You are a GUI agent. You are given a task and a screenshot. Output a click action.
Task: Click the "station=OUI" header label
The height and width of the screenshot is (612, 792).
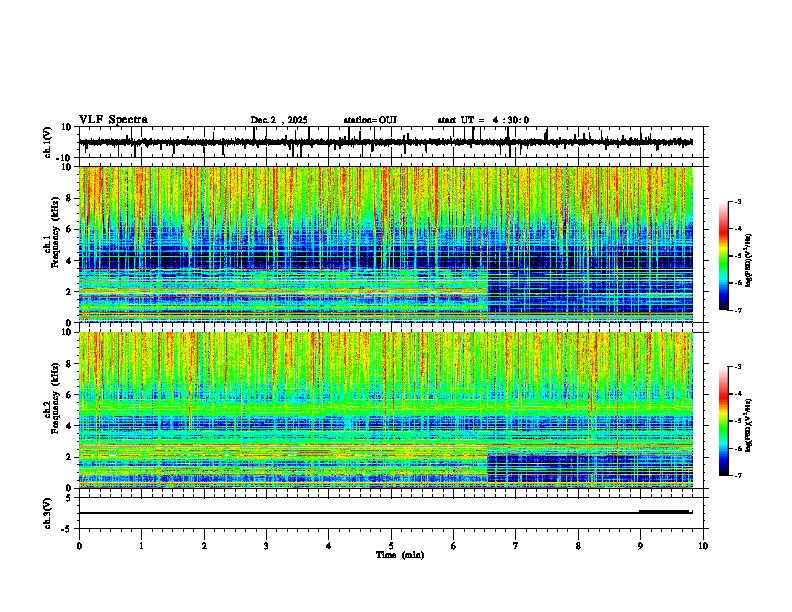pyautogui.click(x=370, y=120)
